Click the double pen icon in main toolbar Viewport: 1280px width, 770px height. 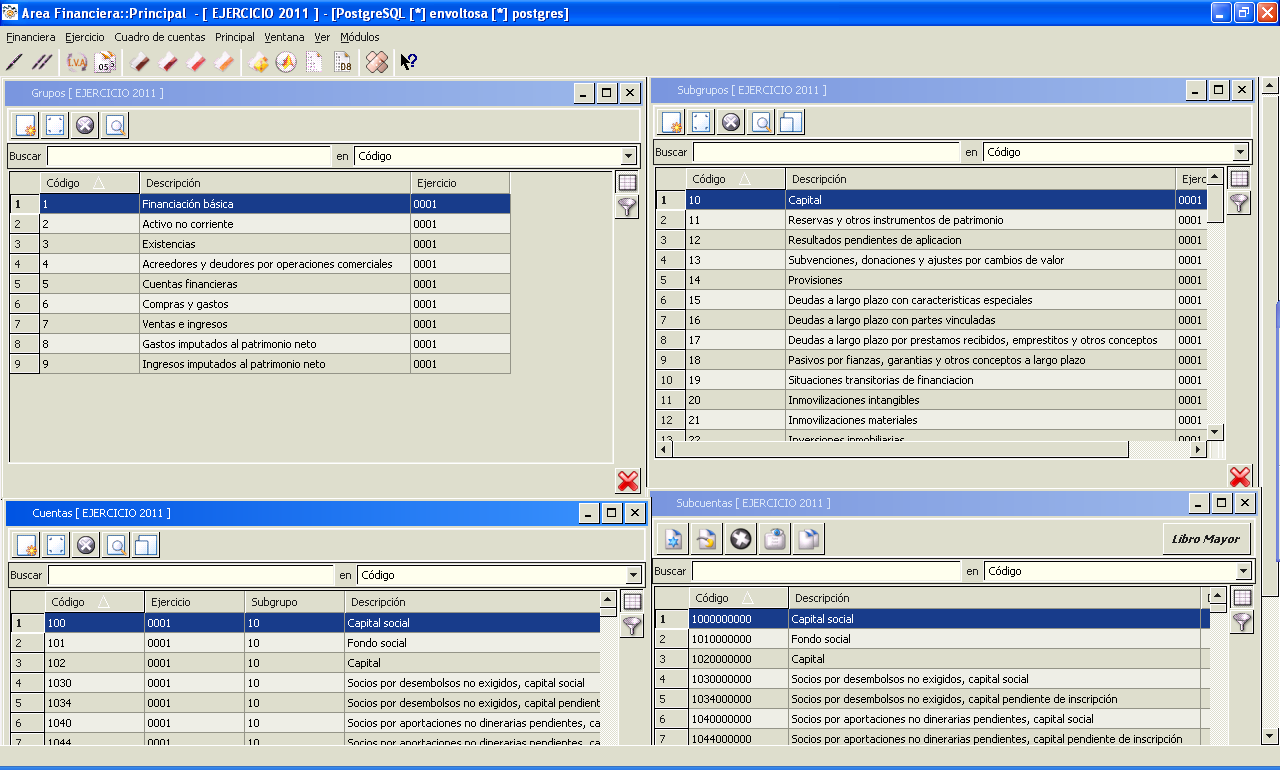41,62
